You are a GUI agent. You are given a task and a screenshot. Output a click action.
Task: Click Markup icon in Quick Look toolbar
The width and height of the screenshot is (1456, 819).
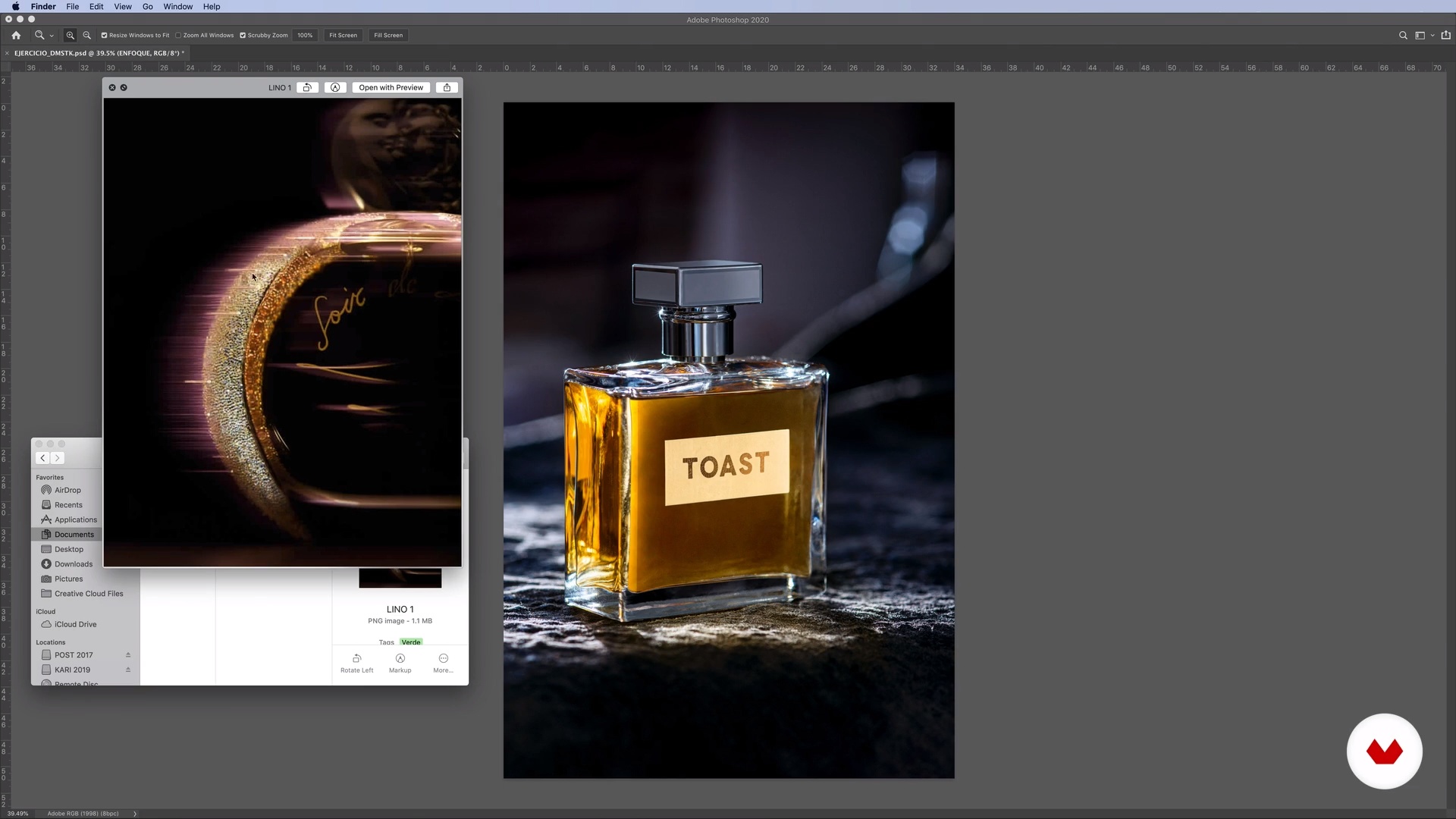[x=335, y=87]
